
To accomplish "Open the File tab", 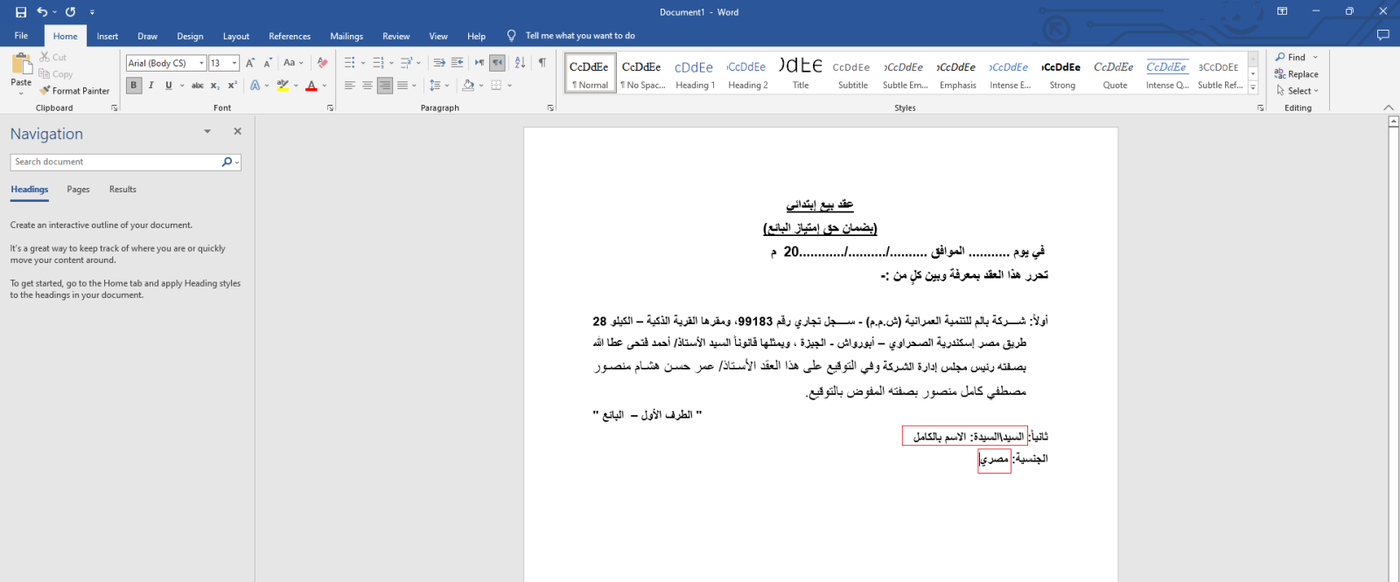I will [21, 36].
